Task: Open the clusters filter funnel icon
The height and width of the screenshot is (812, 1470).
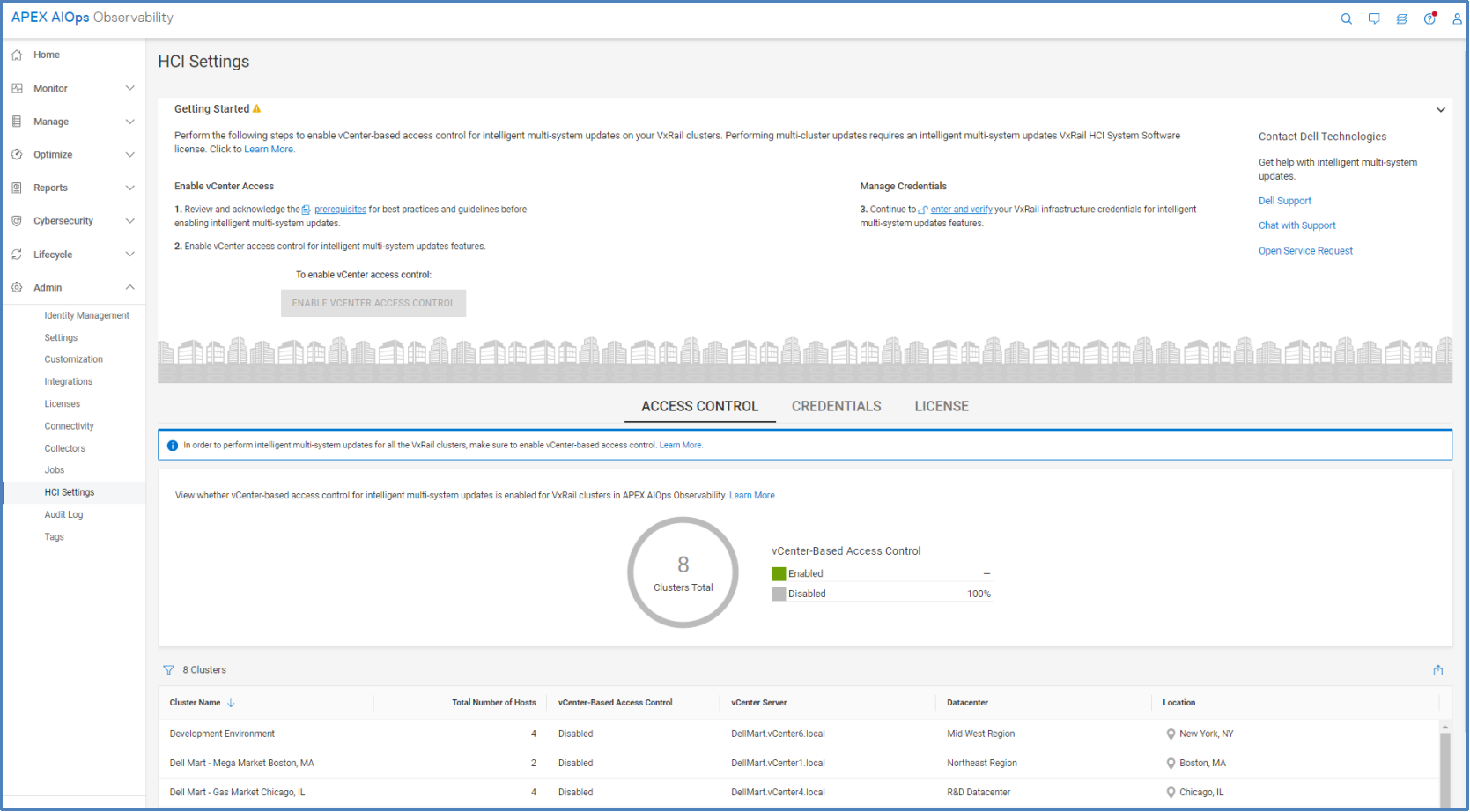Action: [168, 670]
